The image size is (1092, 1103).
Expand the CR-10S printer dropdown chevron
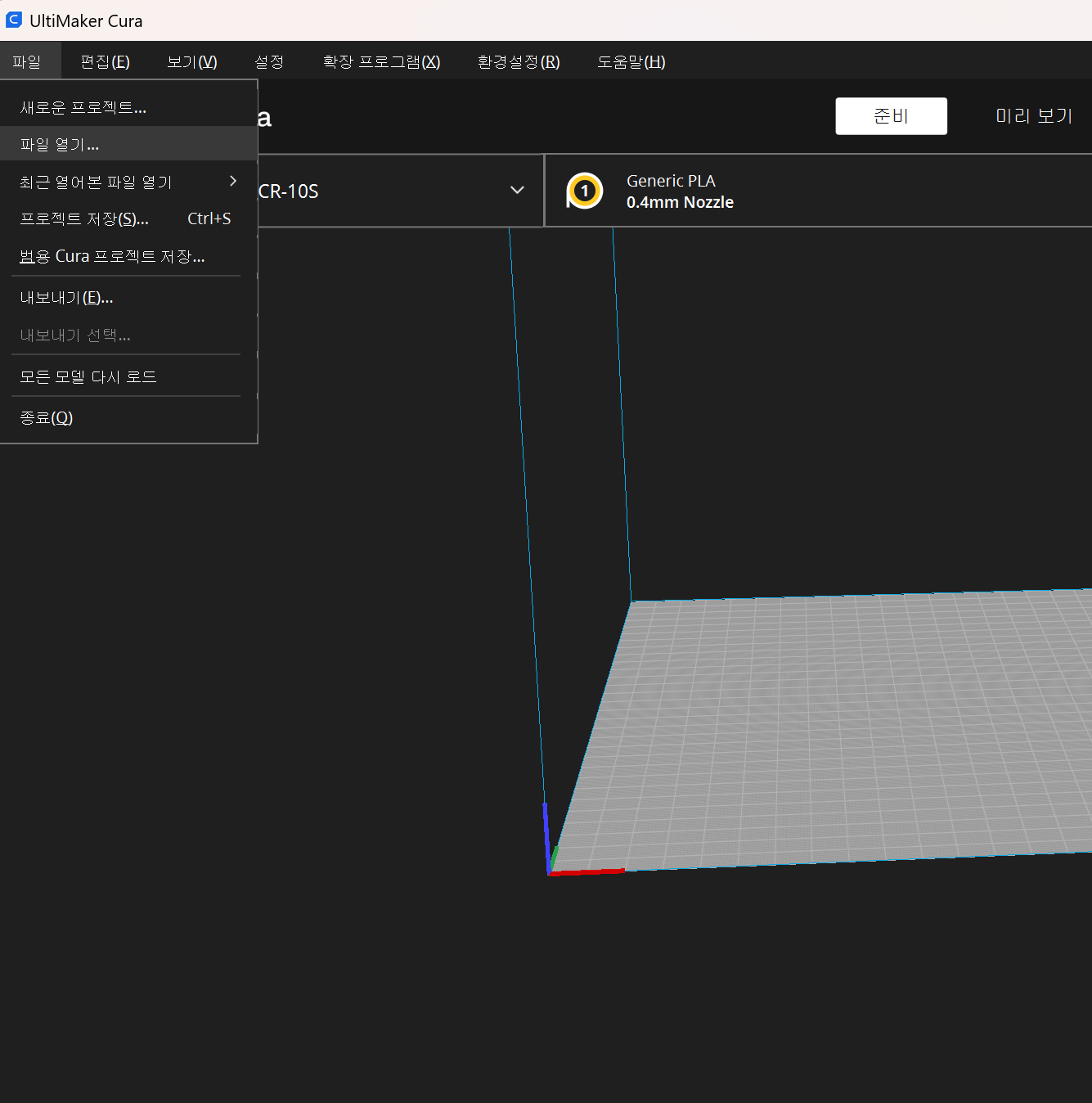tap(517, 190)
